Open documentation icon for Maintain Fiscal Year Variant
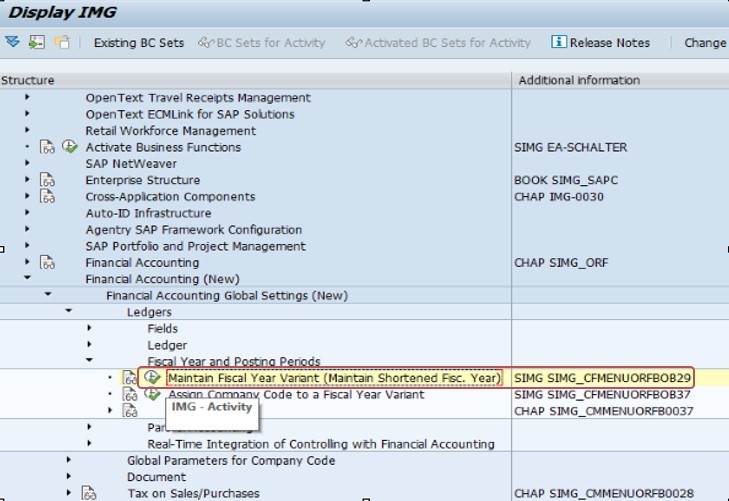729x501 pixels. pyautogui.click(x=129, y=378)
